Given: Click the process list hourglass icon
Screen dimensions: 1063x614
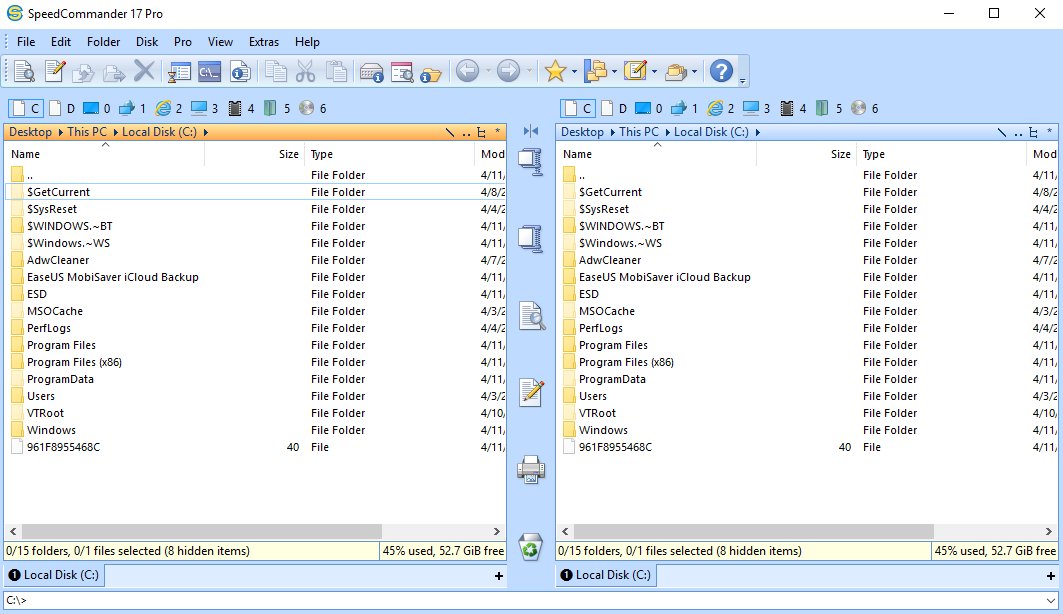Looking at the screenshot, I should click(179, 71).
